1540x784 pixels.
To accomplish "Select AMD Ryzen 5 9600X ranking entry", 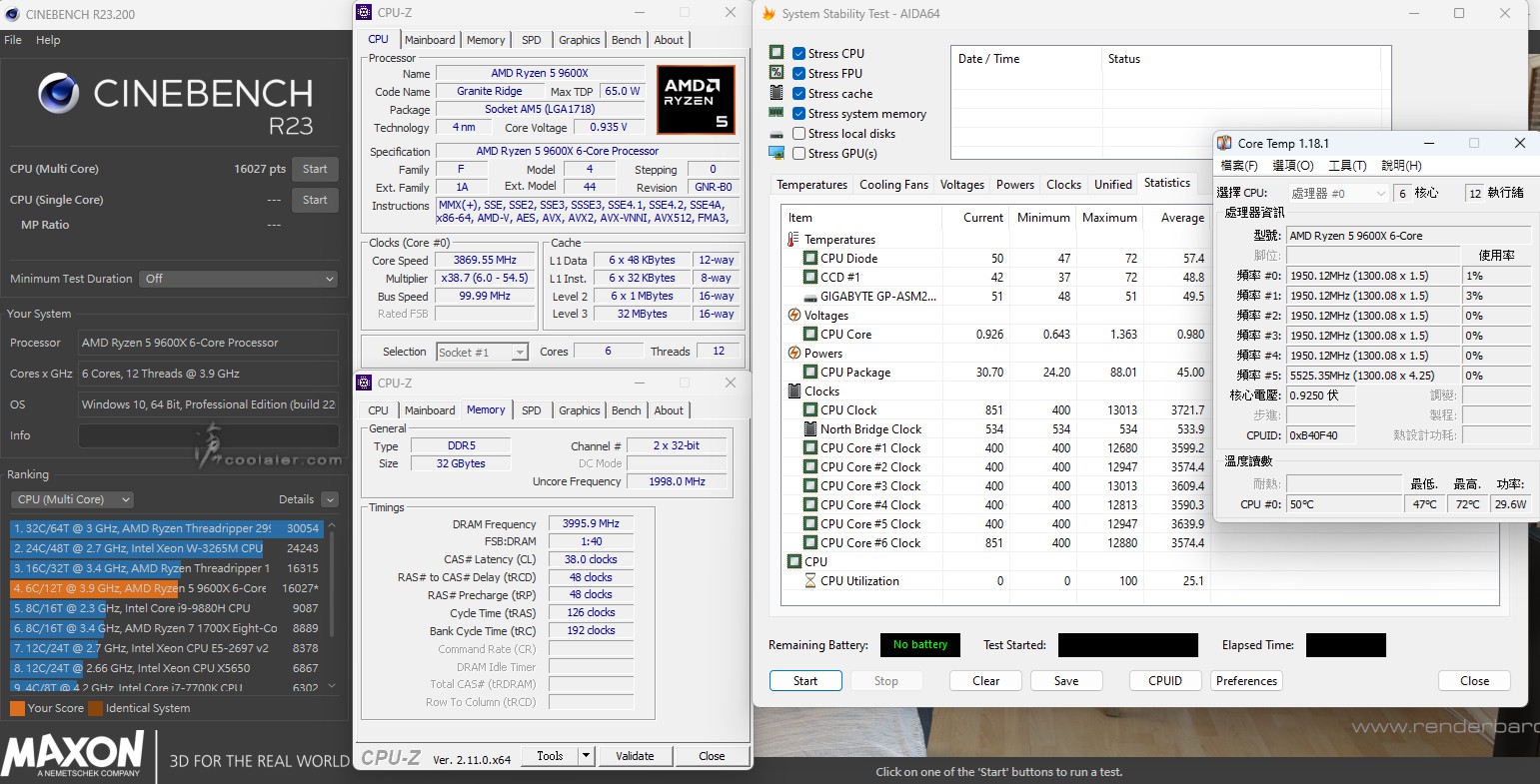I will pyautogui.click(x=166, y=588).
